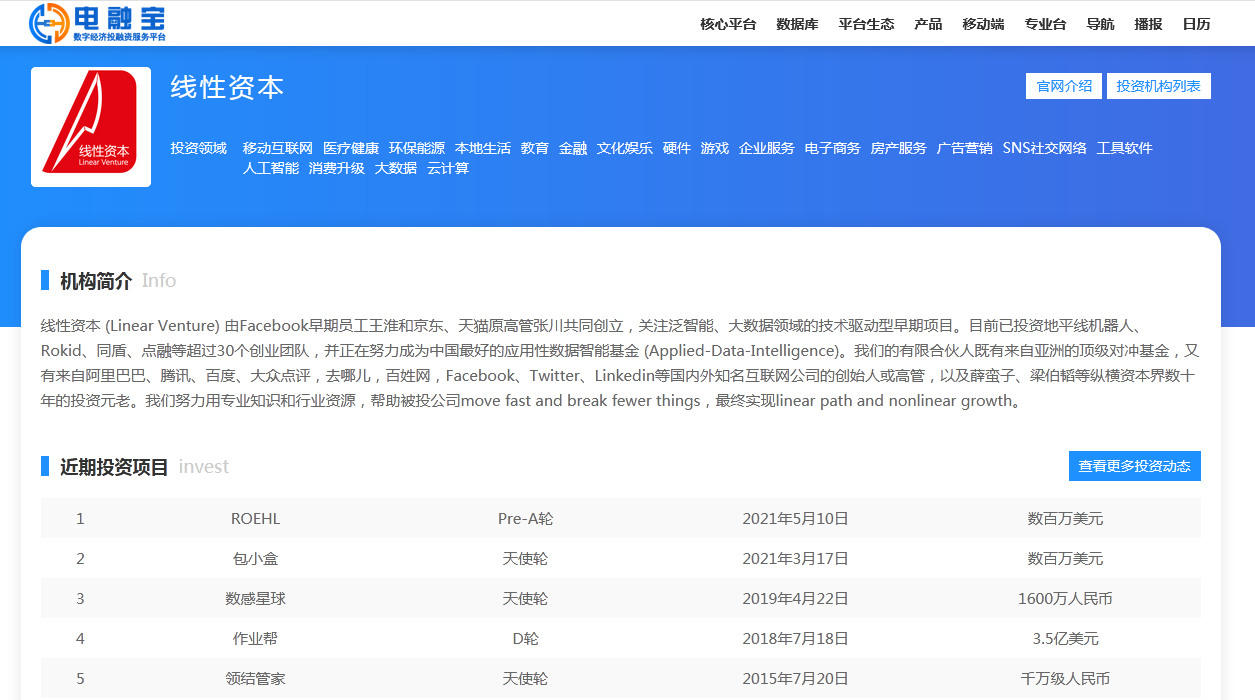Screen dimensions: 1255x700
Task: Click the 3.5亿美元 amount
Action: click(x=1065, y=639)
